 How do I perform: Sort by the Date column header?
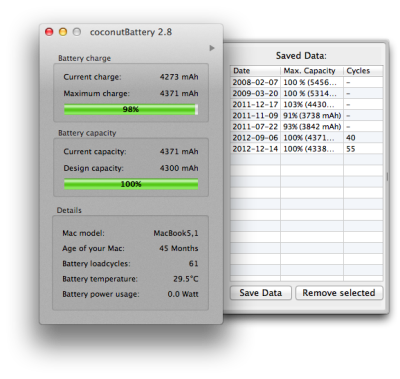(255, 71)
